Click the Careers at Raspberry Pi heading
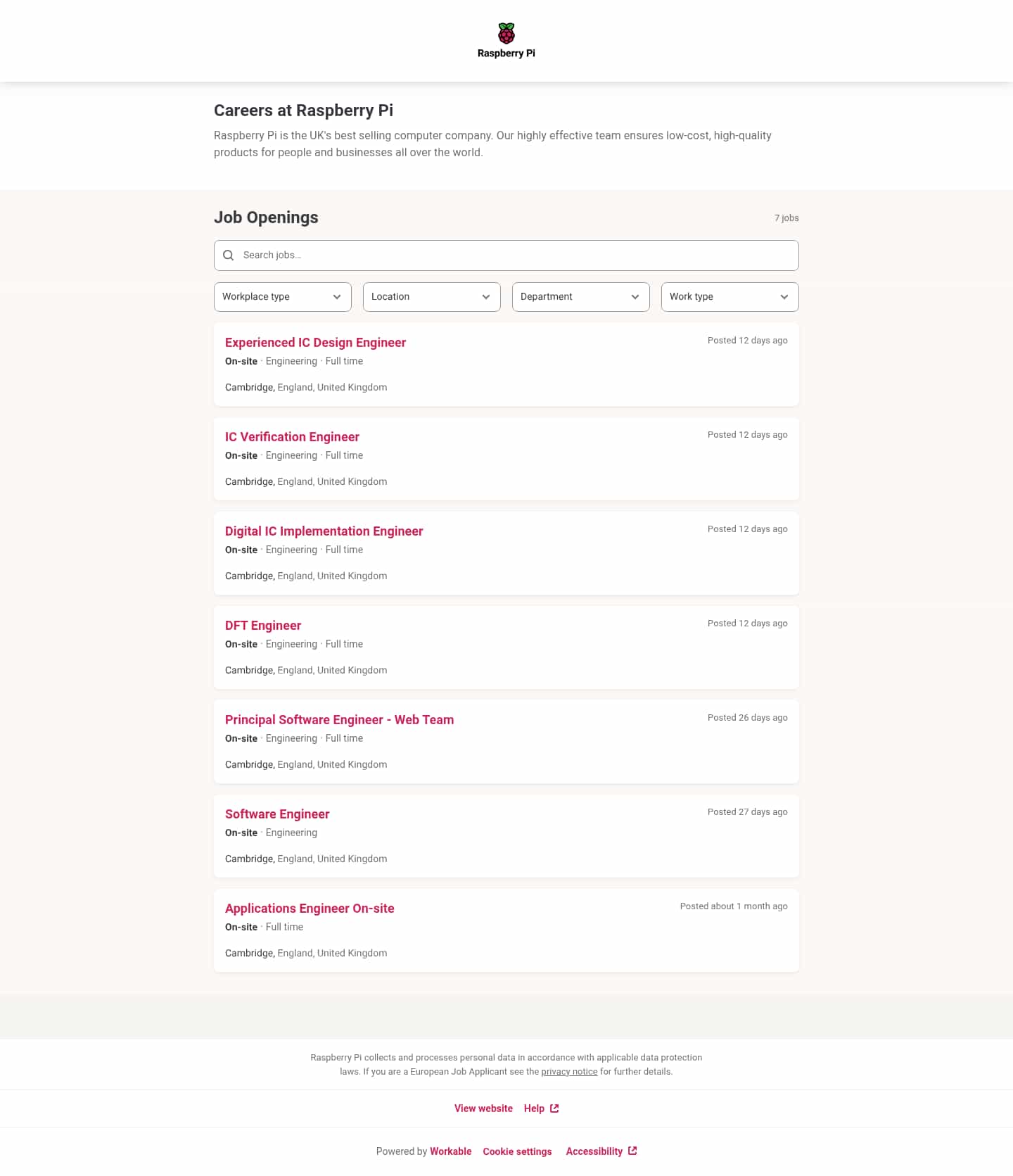 coord(303,110)
